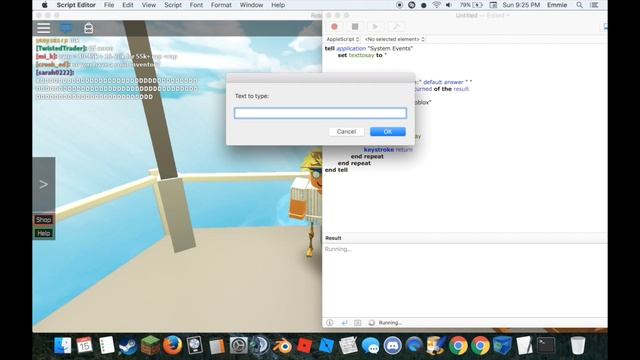Open the Edit menu

(128, 5)
